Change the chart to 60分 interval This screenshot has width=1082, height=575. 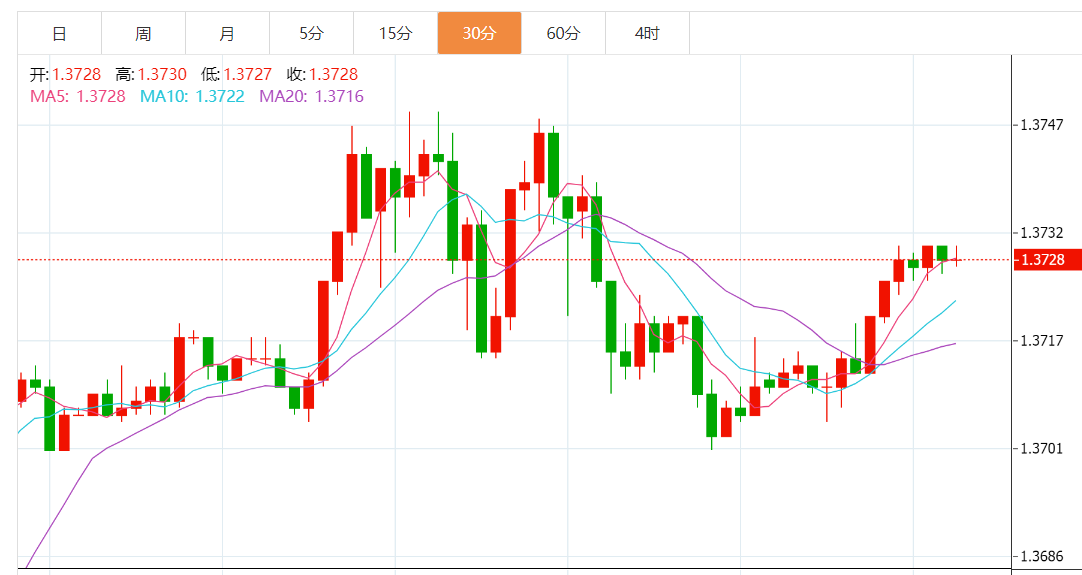tap(563, 34)
